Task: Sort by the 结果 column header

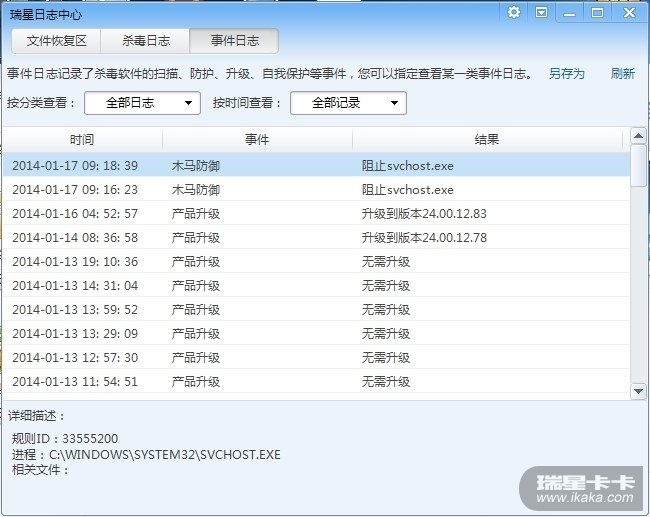Action: [x=487, y=139]
